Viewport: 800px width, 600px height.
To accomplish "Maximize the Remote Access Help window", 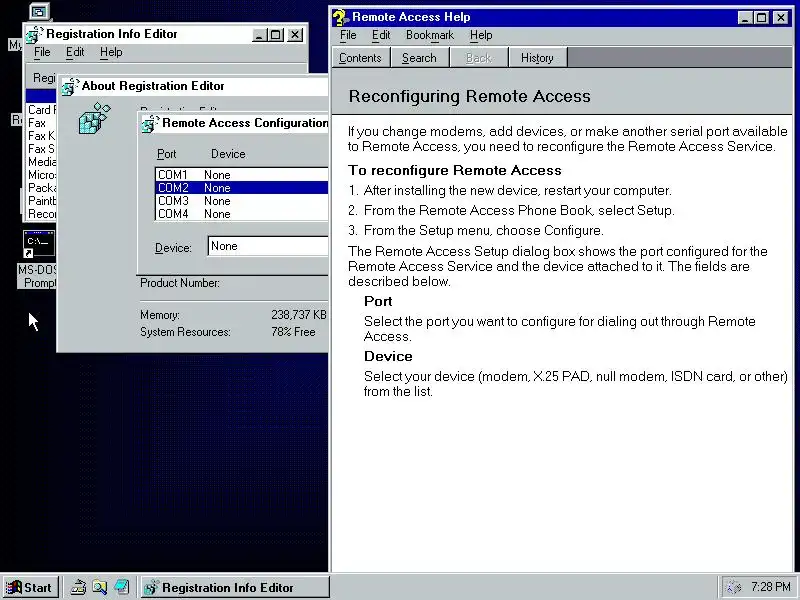I will click(761, 18).
